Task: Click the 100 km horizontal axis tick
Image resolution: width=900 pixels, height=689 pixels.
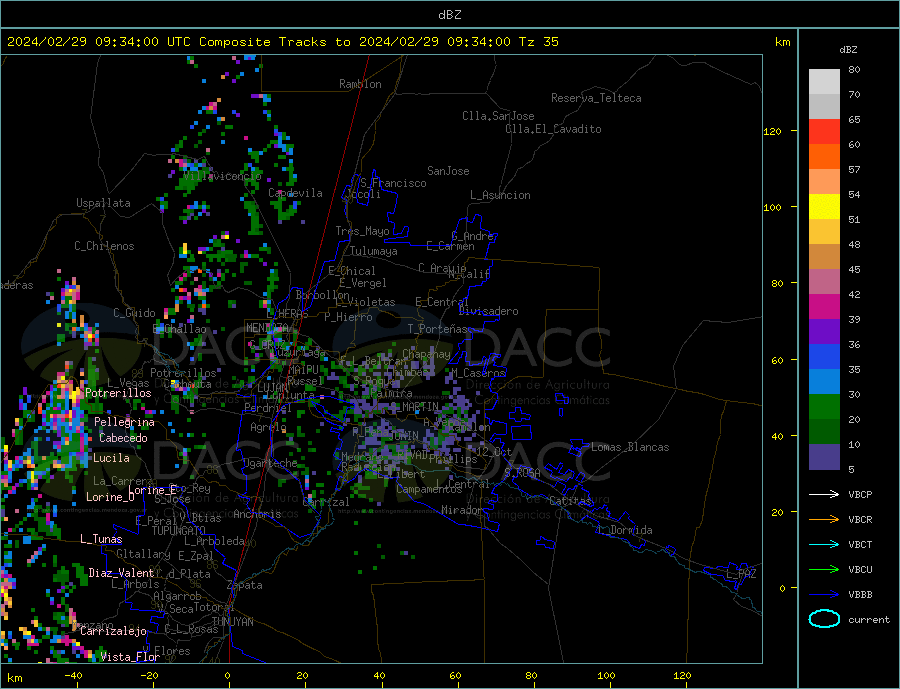Action: point(606,676)
